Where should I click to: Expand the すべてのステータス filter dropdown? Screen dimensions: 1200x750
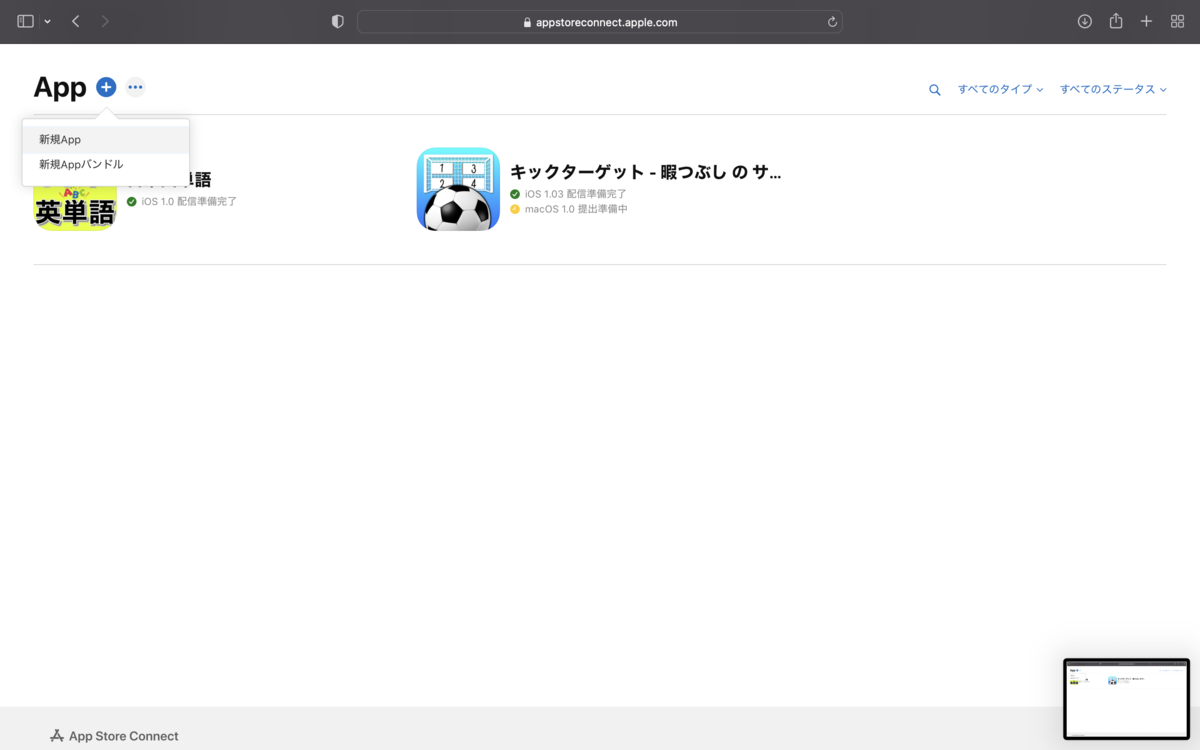1114,89
